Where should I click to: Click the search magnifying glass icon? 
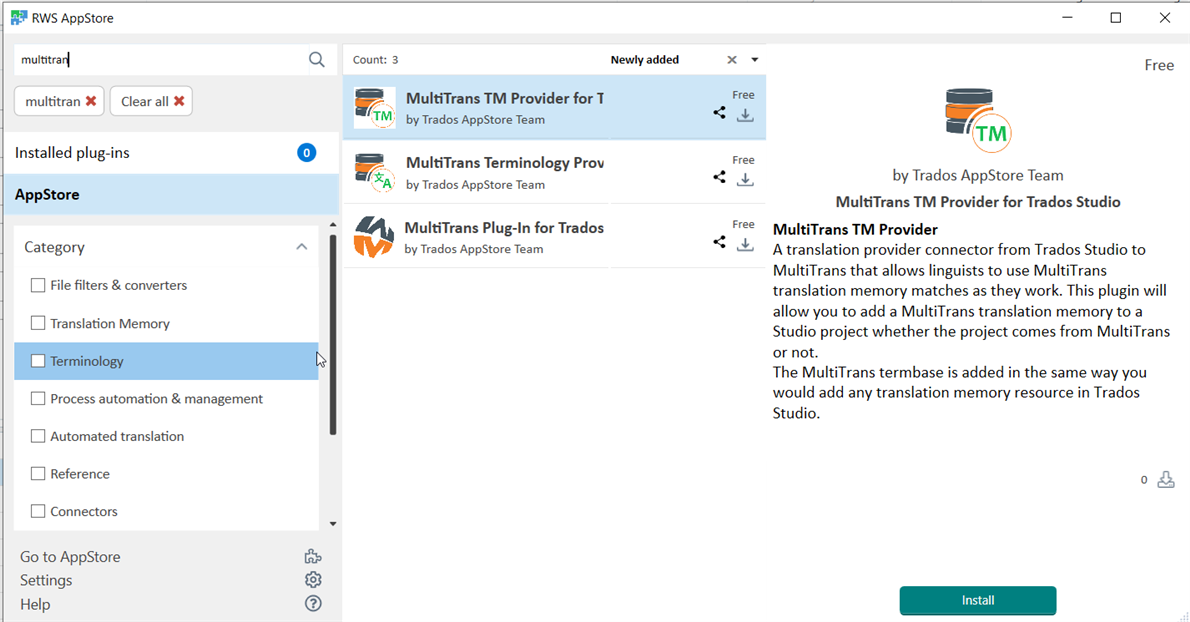coord(316,59)
